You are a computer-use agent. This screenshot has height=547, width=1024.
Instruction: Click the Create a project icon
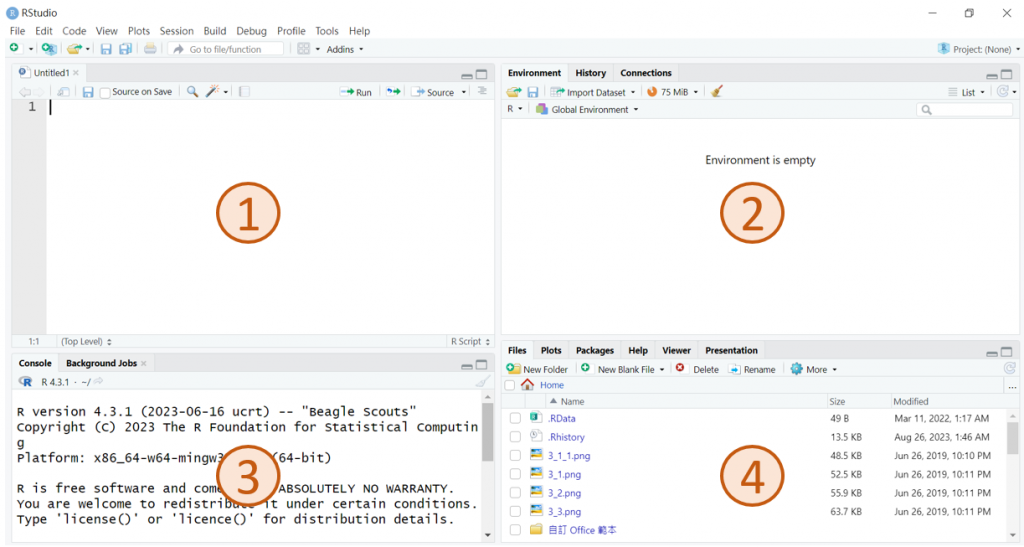pos(49,49)
